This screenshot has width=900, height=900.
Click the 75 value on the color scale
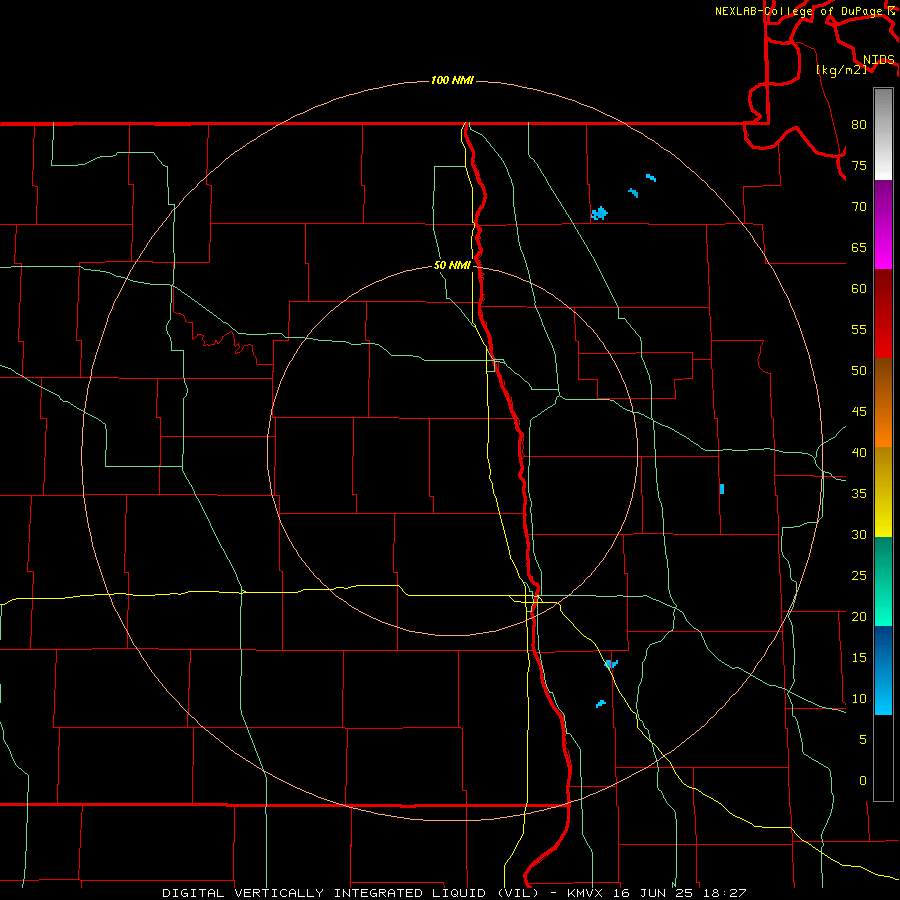click(x=859, y=165)
